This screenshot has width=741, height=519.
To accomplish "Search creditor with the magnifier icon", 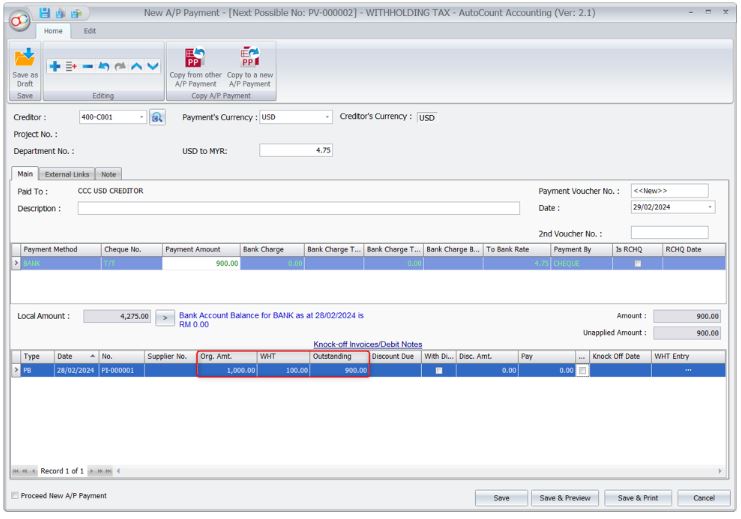I will point(157,117).
